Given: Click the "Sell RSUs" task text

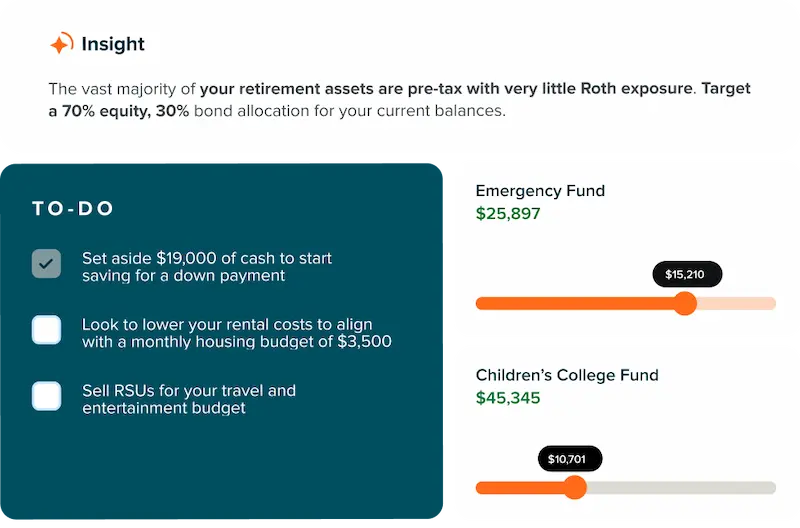Looking at the screenshot, I should [x=188, y=398].
